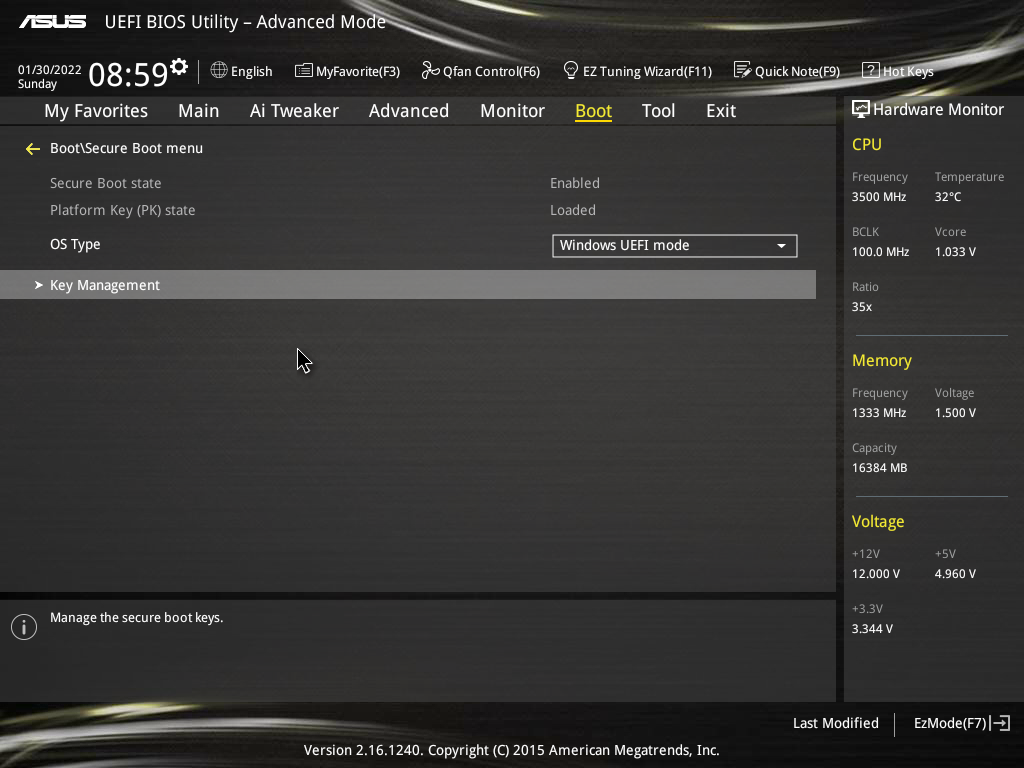The width and height of the screenshot is (1024, 768).
Task: Click the OS Type label
Action: click(x=75, y=244)
